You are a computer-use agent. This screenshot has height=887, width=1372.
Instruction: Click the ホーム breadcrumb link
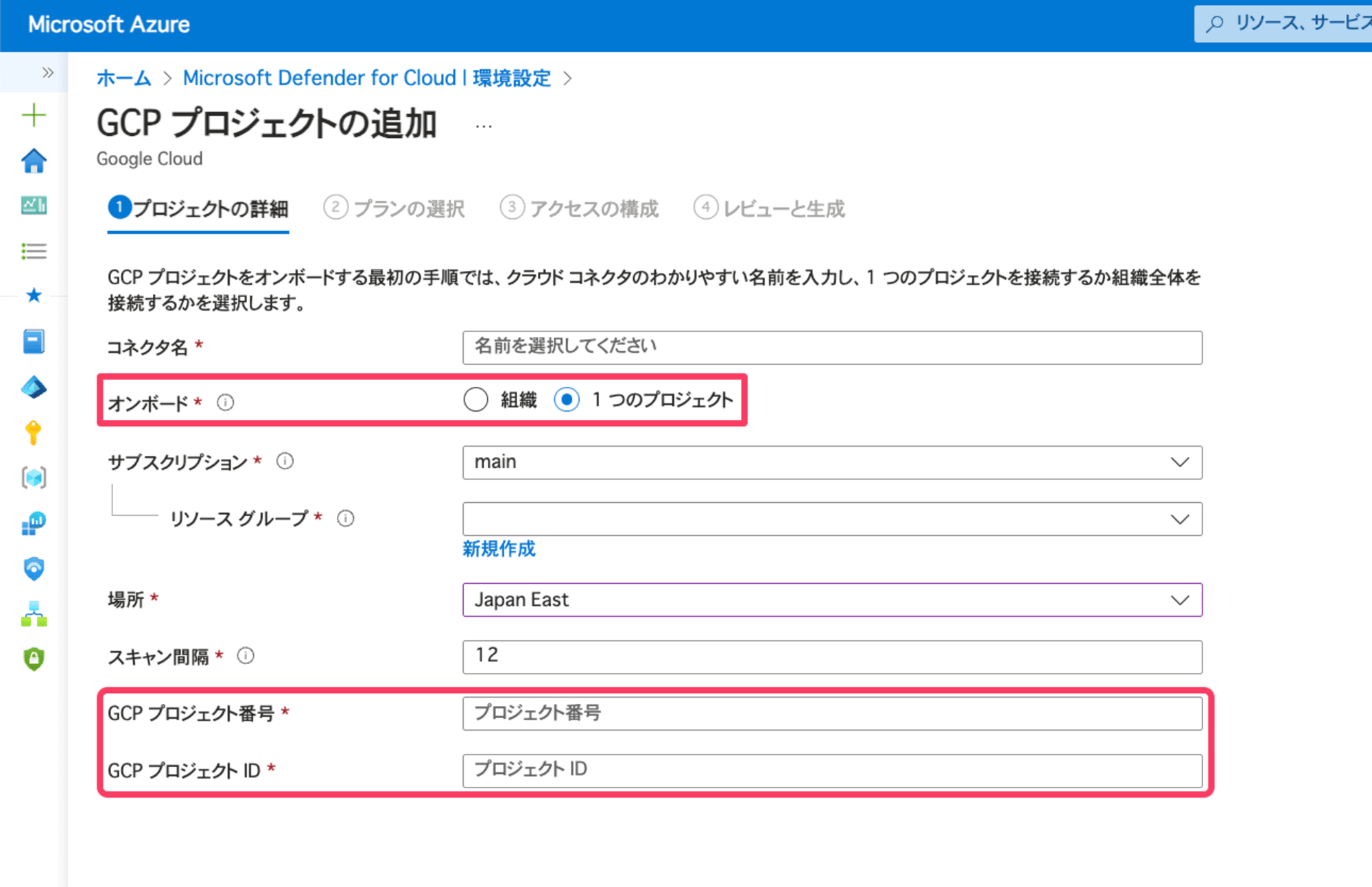[x=123, y=78]
